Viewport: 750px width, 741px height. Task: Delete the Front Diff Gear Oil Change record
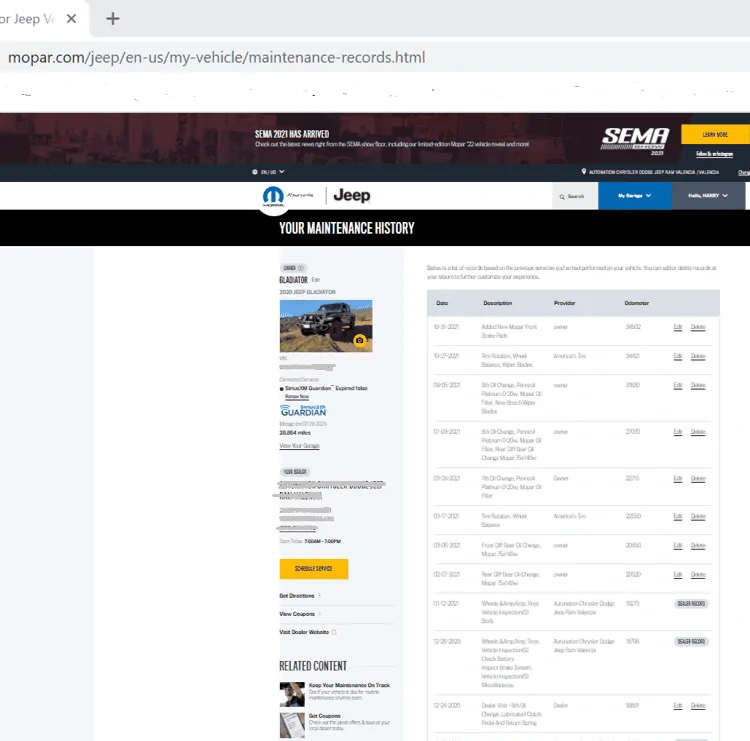[698, 546]
